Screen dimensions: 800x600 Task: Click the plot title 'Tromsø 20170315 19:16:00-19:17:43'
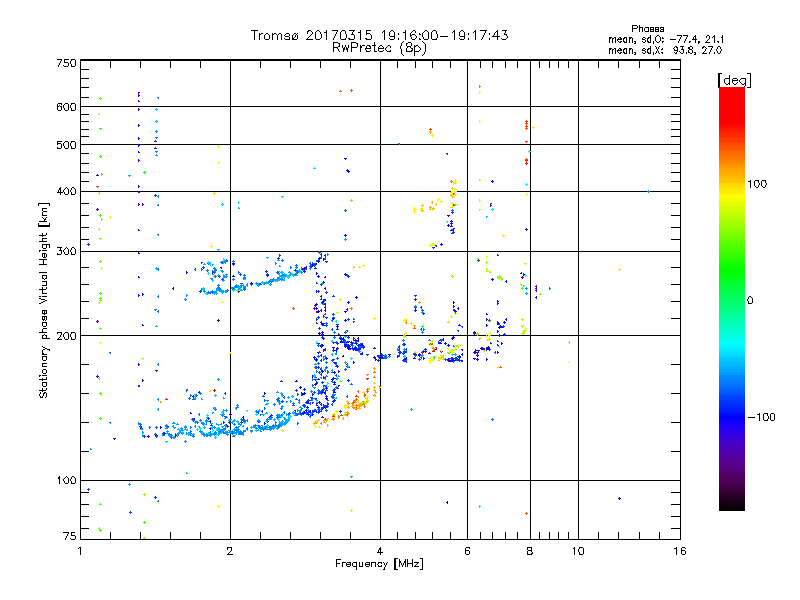pos(379,35)
